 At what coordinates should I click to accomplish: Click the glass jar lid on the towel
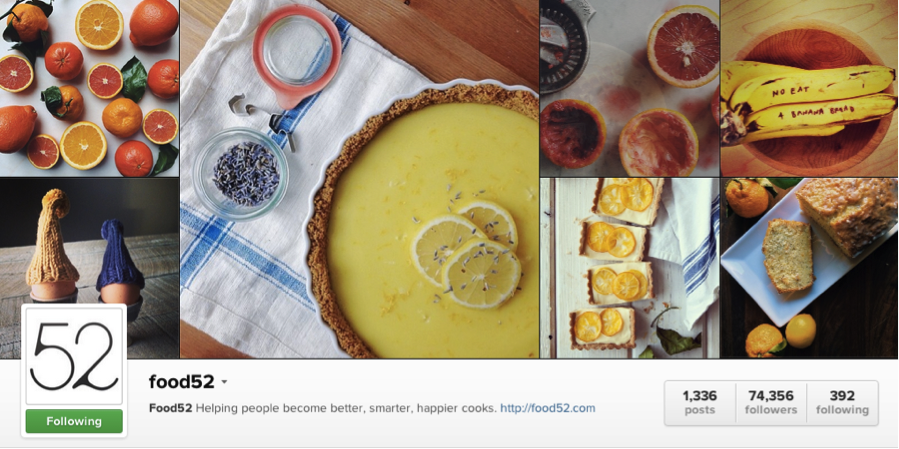coord(297,56)
